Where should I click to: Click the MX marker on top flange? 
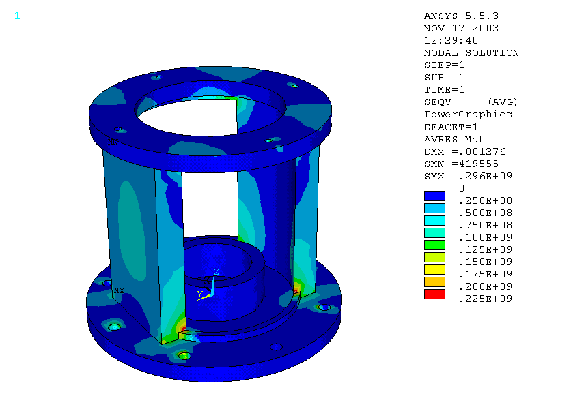click(113, 142)
